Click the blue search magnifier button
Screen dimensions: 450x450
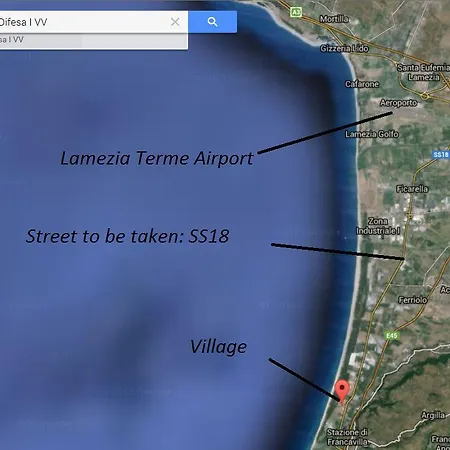pyautogui.click(x=212, y=22)
